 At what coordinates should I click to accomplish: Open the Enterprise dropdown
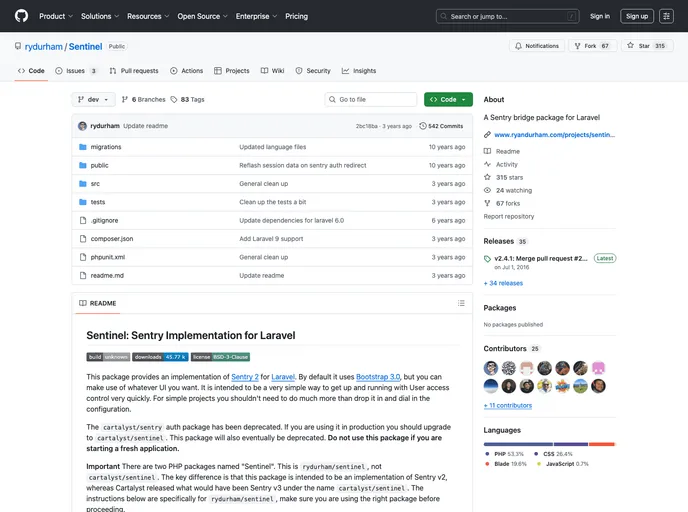256,16
